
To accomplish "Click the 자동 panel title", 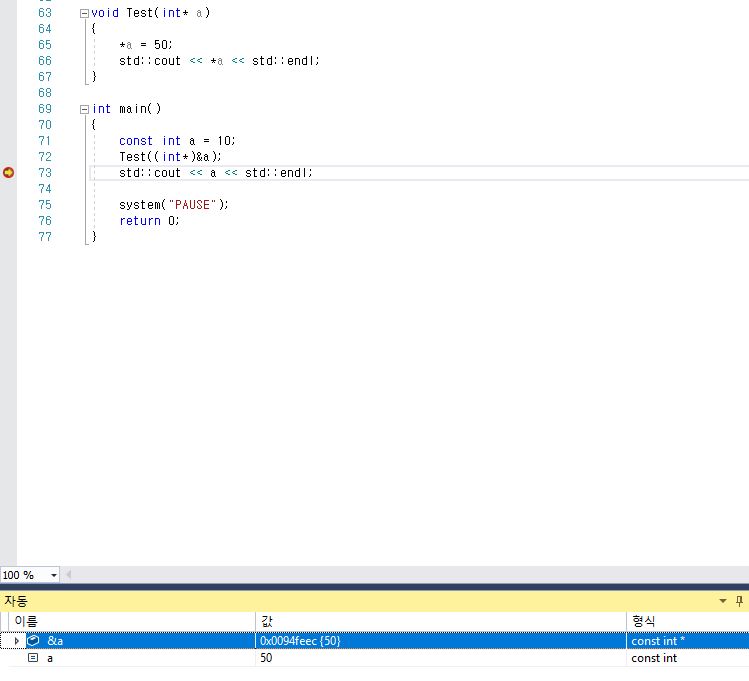I will 16,601.
